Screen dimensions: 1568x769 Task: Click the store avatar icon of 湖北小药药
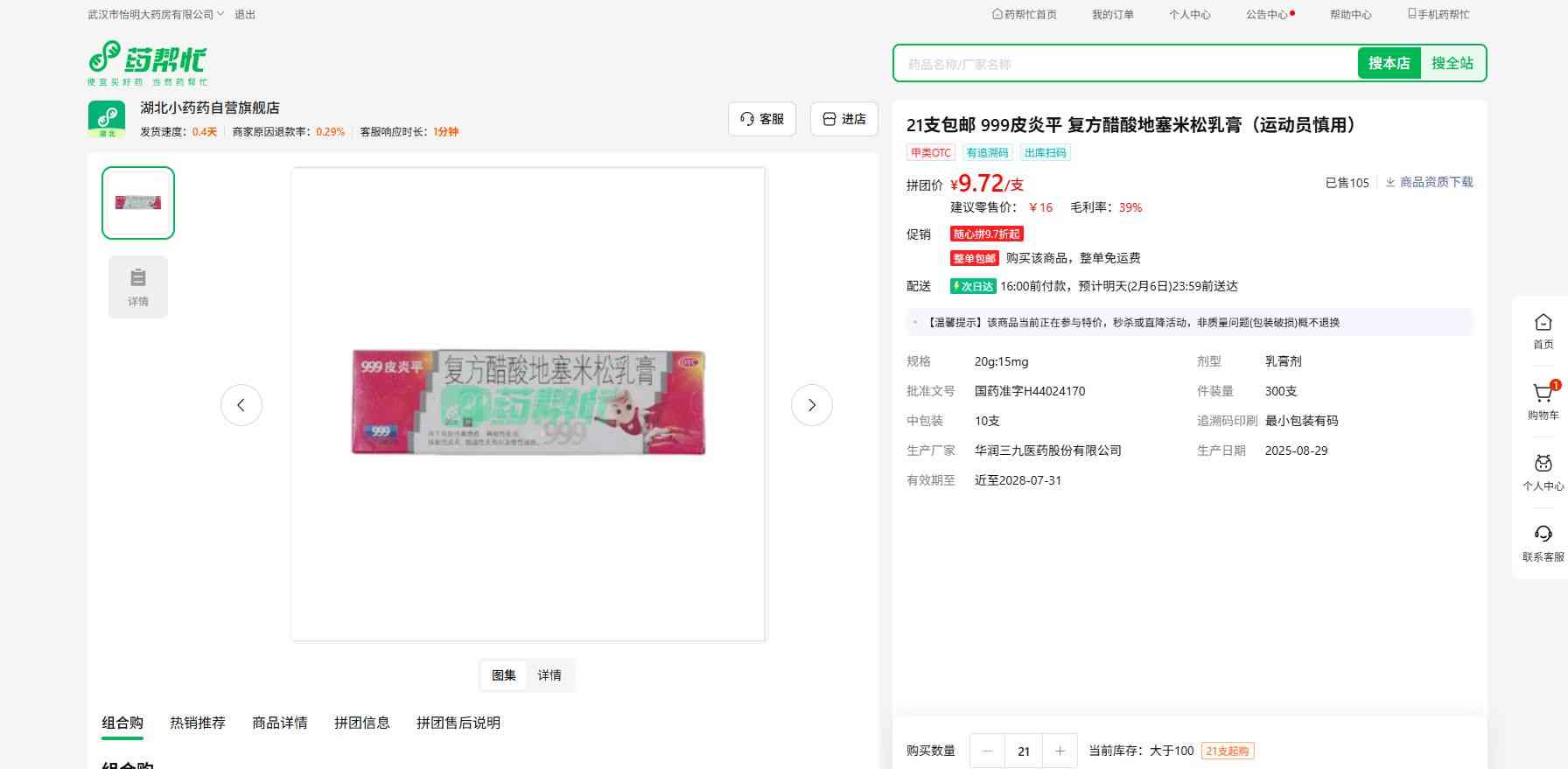point(107,119)
